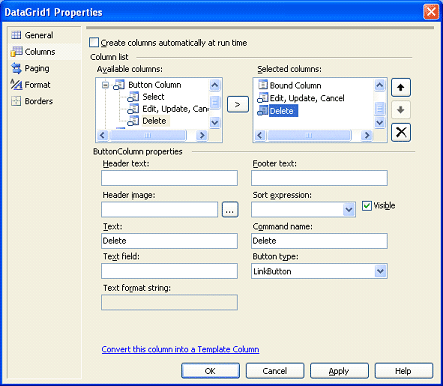Click Edit, Update, Cancel icon in Selected columns
Screen dimensions: 443x386
[263, 98]
